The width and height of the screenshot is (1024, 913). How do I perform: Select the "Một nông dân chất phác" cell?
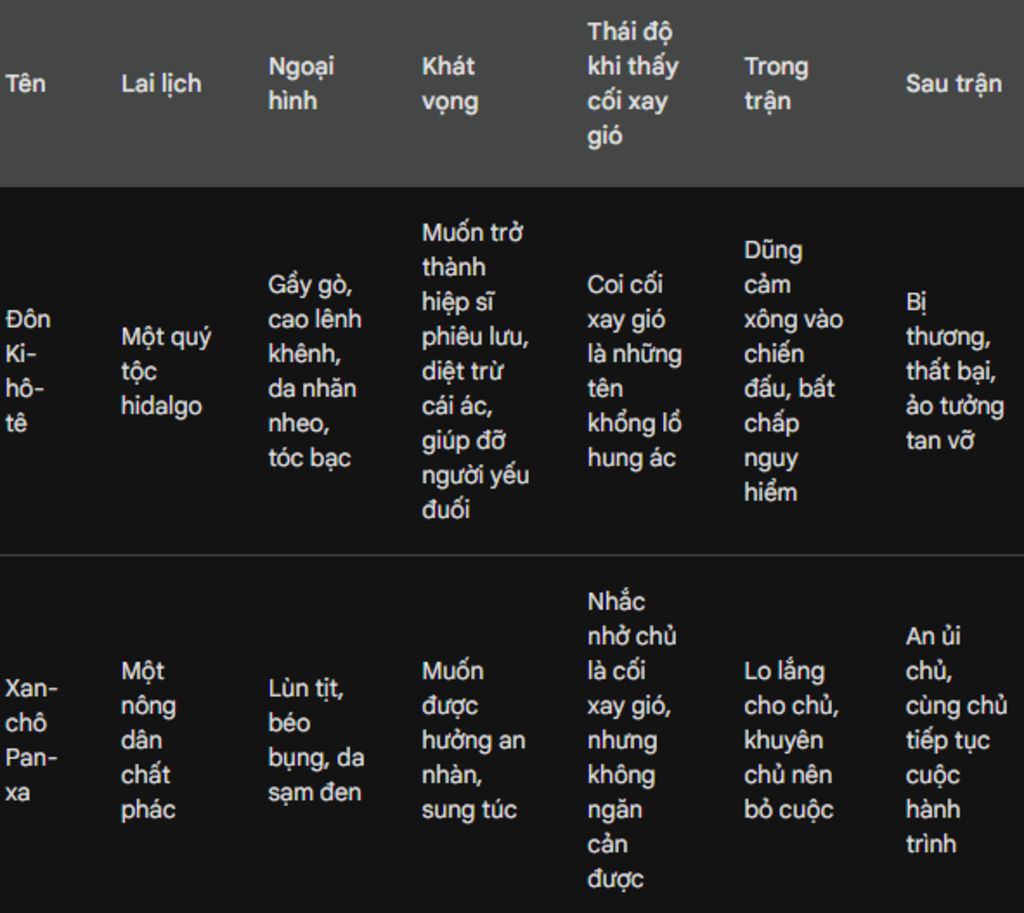(x=148, y=740)
